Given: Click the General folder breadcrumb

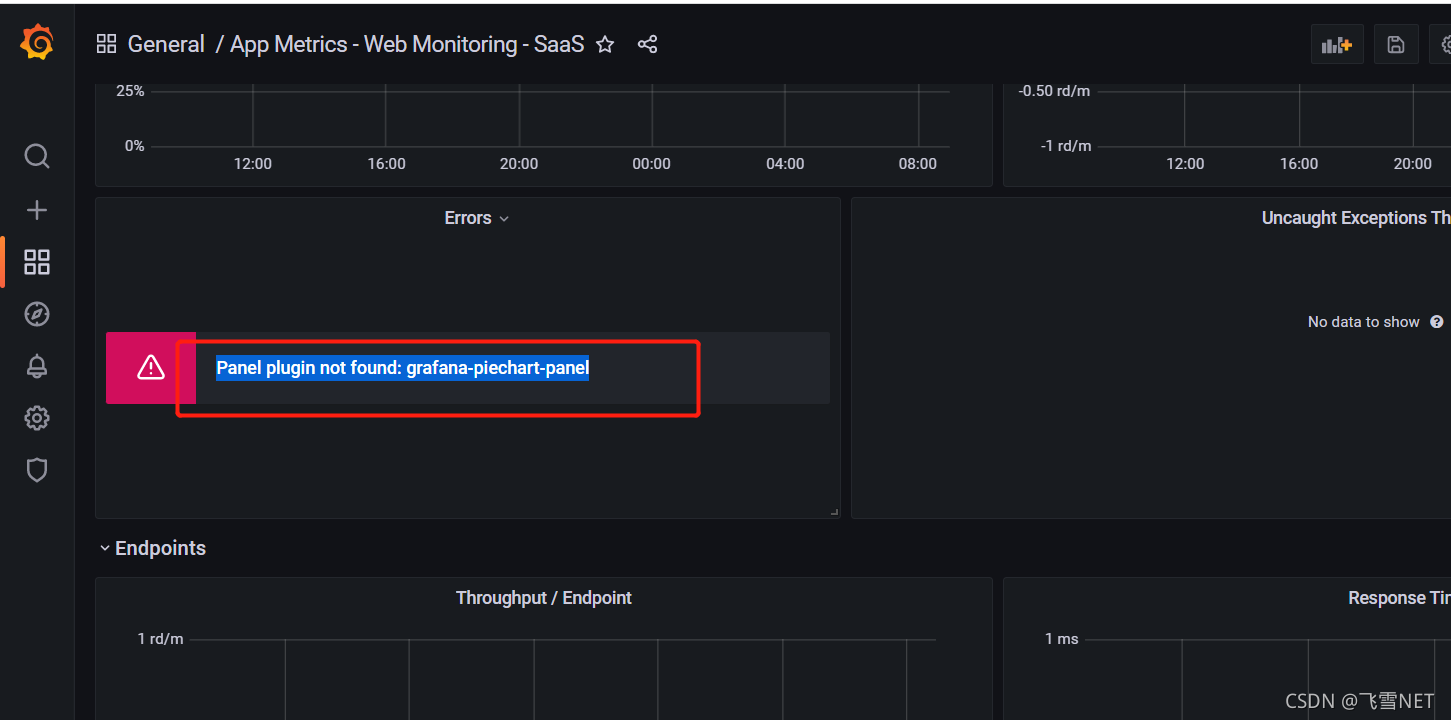Looking at the screenshot, I should point(166,44).
